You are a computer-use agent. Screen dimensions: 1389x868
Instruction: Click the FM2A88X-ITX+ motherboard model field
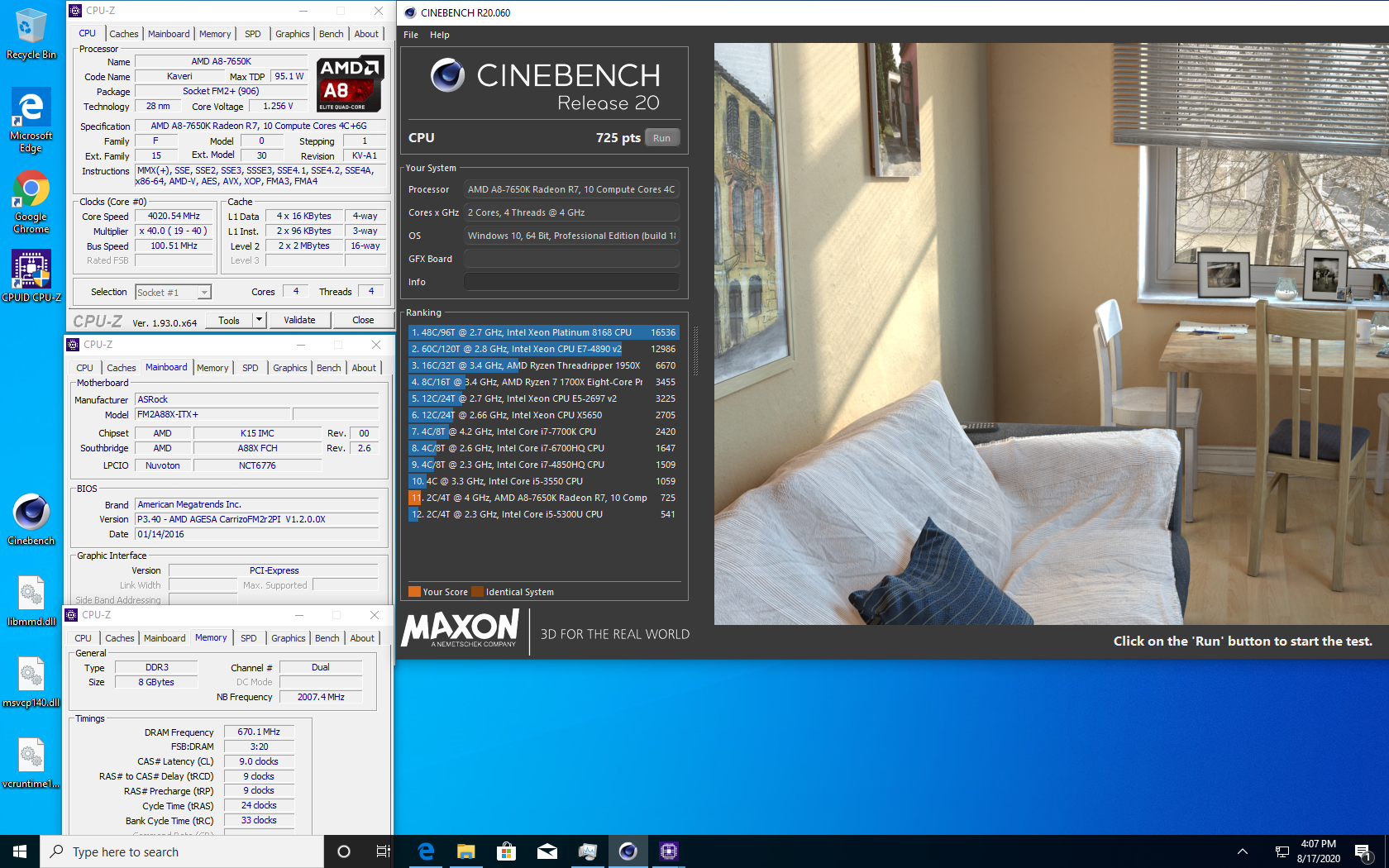[213, 414]
